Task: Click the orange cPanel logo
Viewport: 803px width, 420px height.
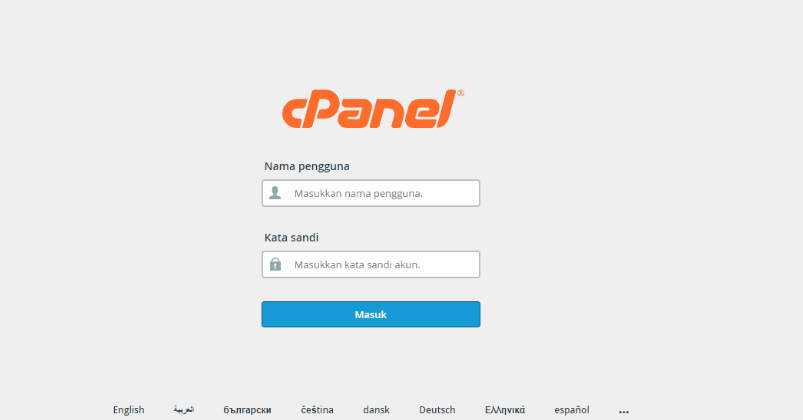Action: click(x=372, y=109)
